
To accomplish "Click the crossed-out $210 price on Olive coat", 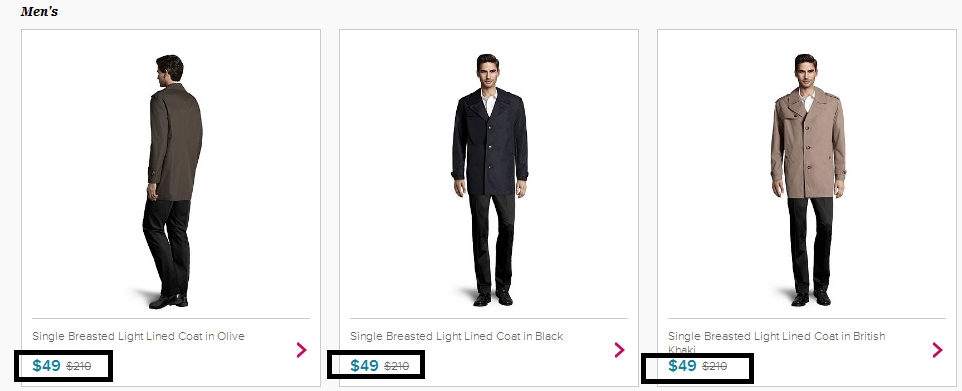I will point(79,367).
